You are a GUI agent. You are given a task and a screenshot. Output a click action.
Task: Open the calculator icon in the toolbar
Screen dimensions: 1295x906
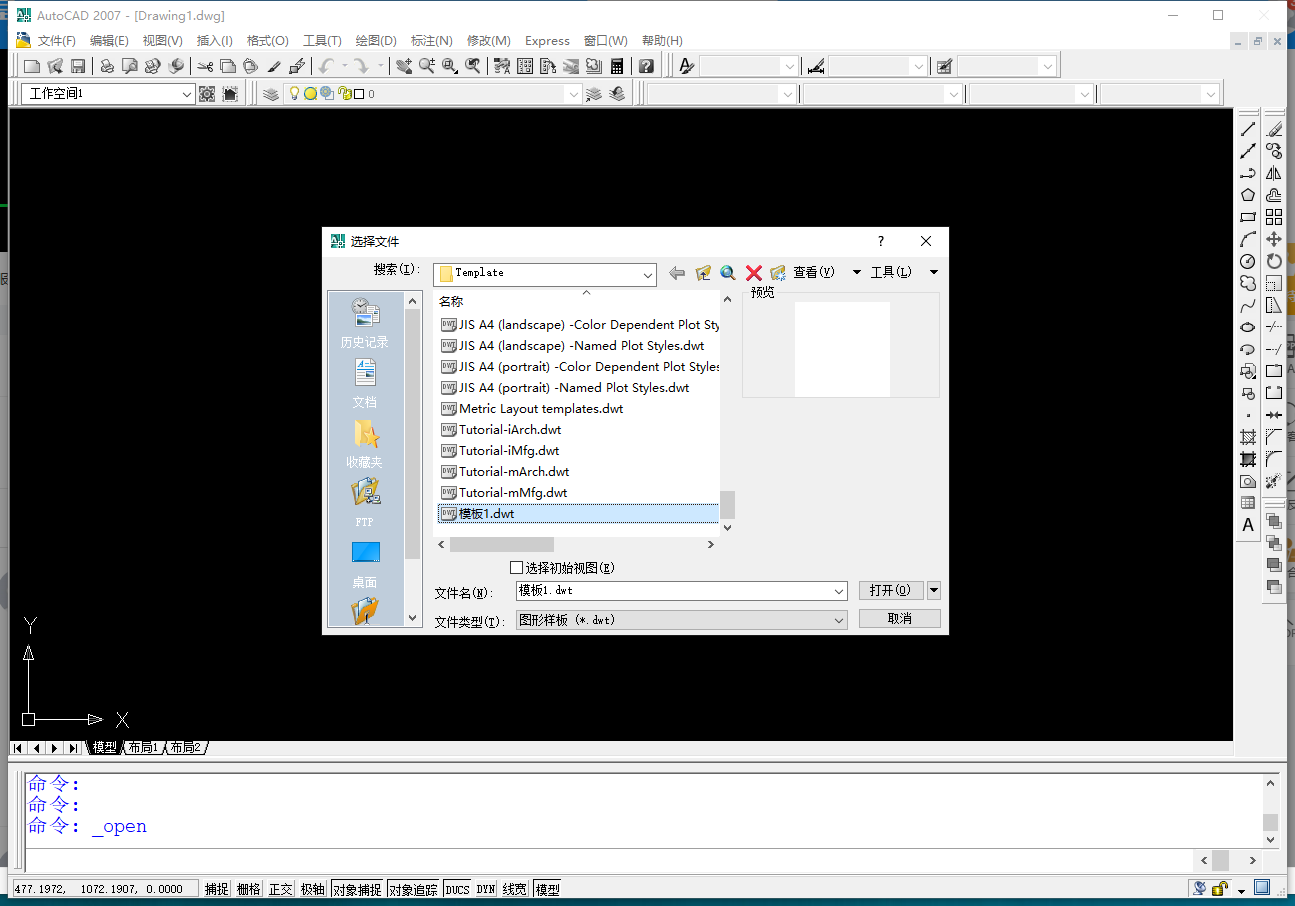click(x=617, y=66)
